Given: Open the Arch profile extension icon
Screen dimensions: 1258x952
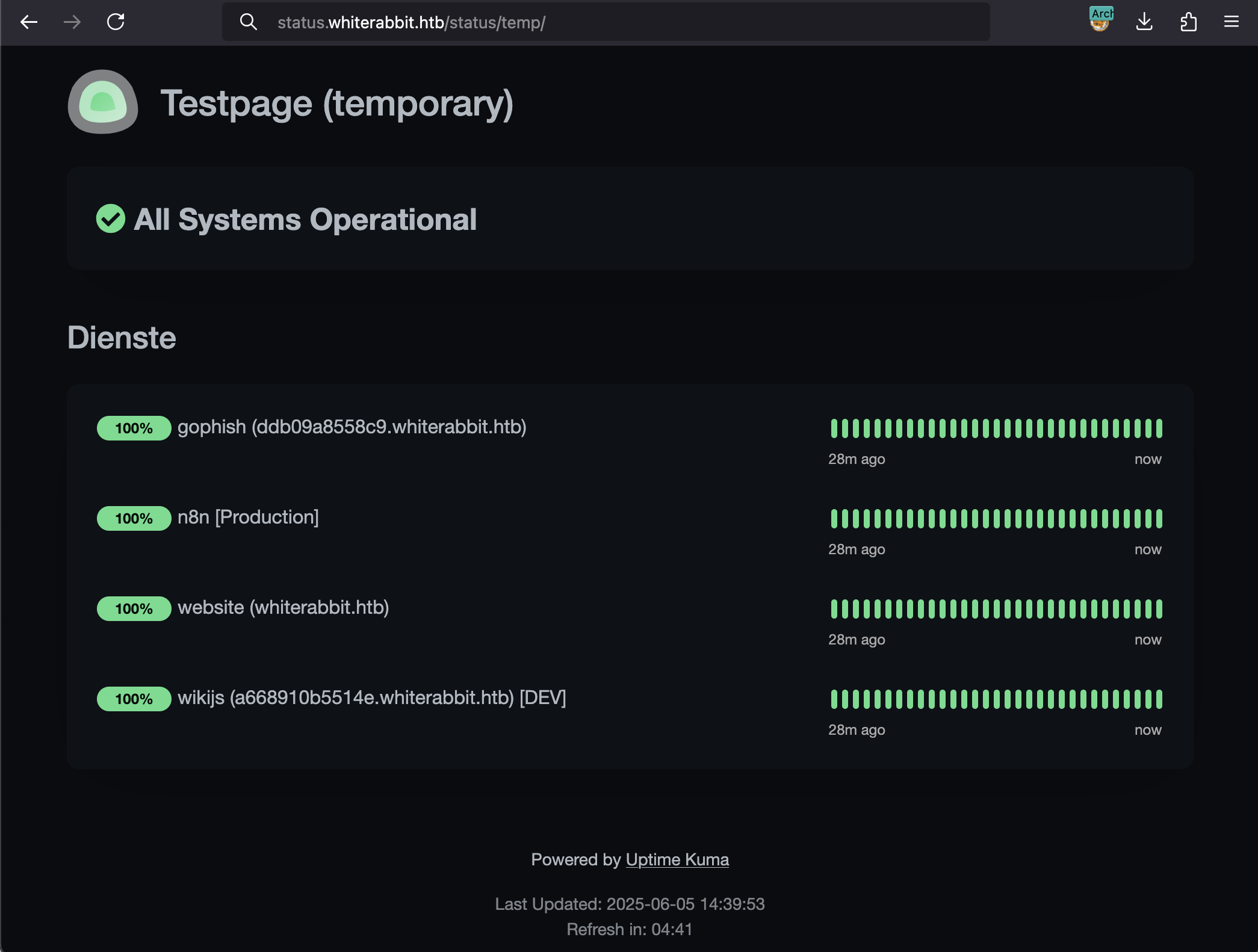Looking at the screenshot, I should click(x=1100, y=20).
